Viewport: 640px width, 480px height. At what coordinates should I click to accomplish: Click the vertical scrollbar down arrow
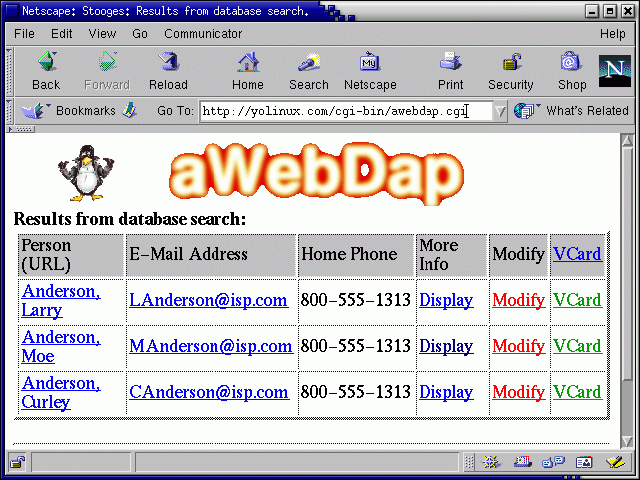(628, 441)
